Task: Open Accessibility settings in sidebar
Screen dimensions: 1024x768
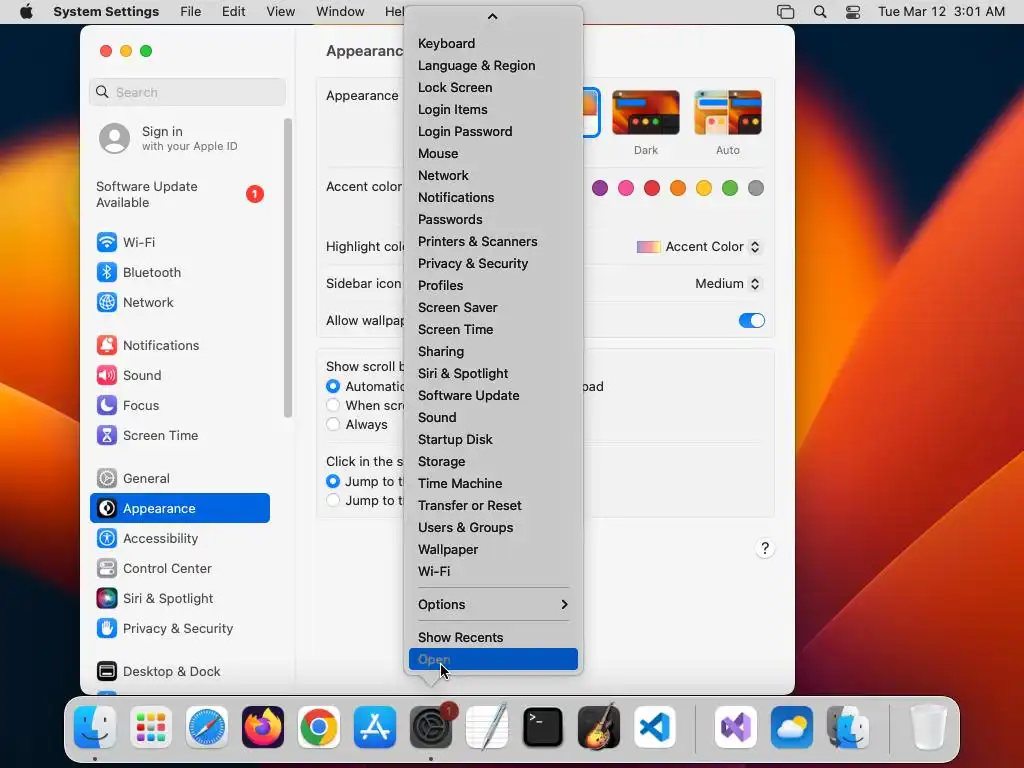Action: 180,539
